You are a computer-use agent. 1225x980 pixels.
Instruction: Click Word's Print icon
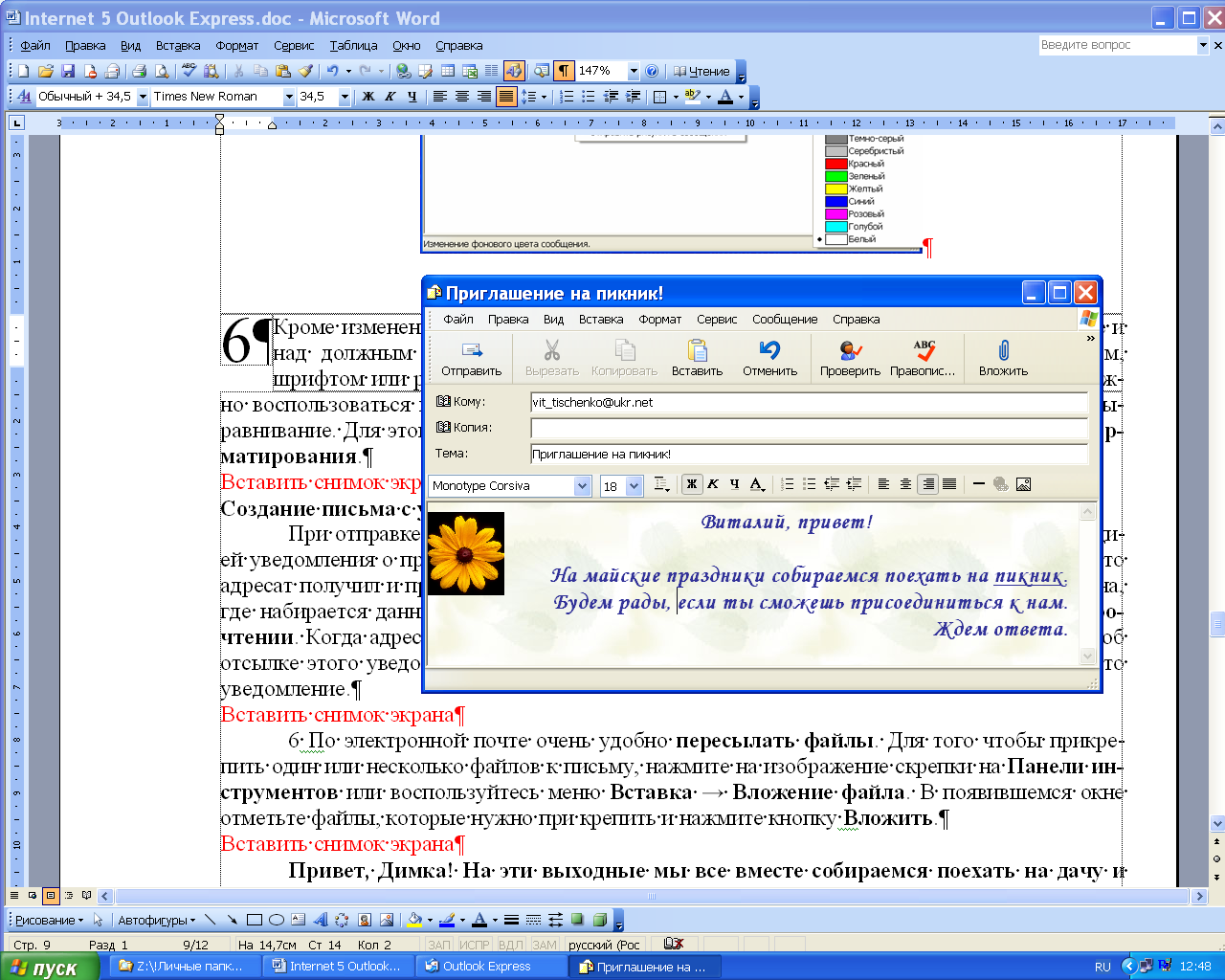pyautogui.click(x=140, y=71)
